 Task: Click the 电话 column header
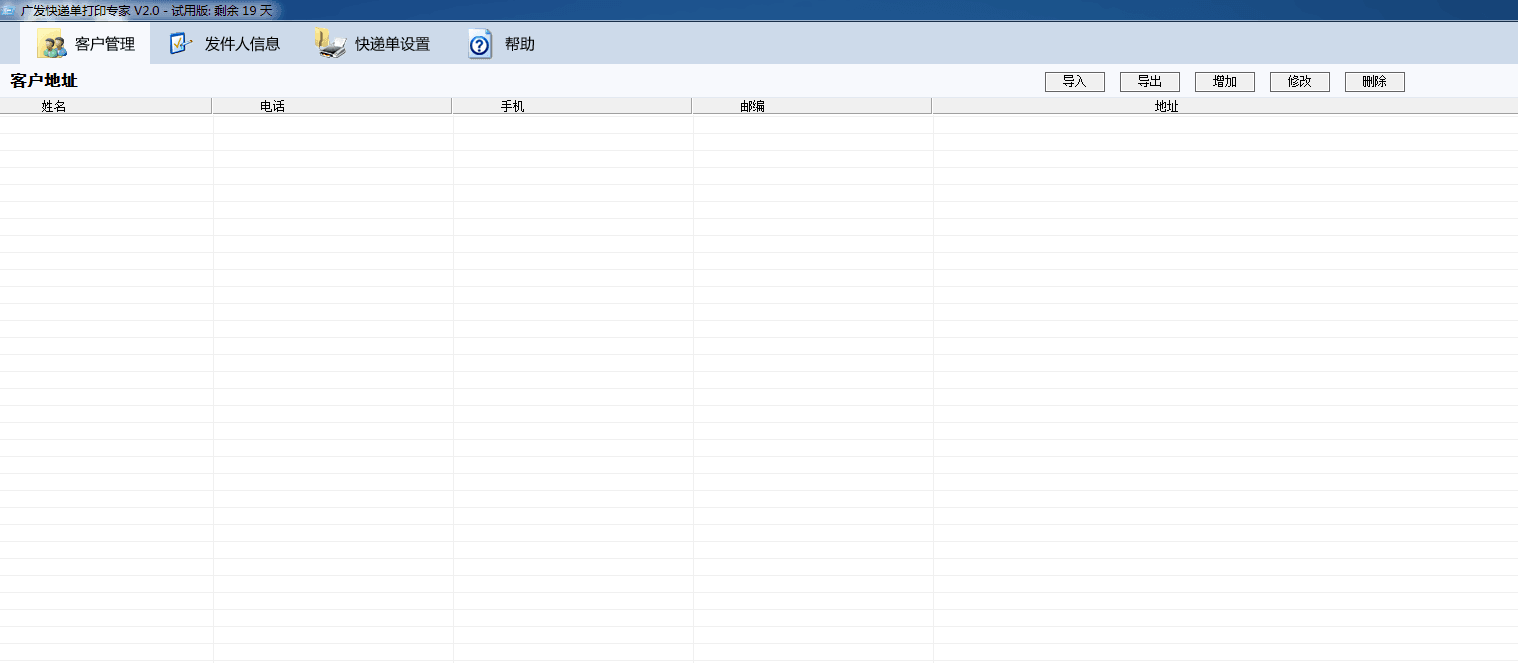click(272, 106)
